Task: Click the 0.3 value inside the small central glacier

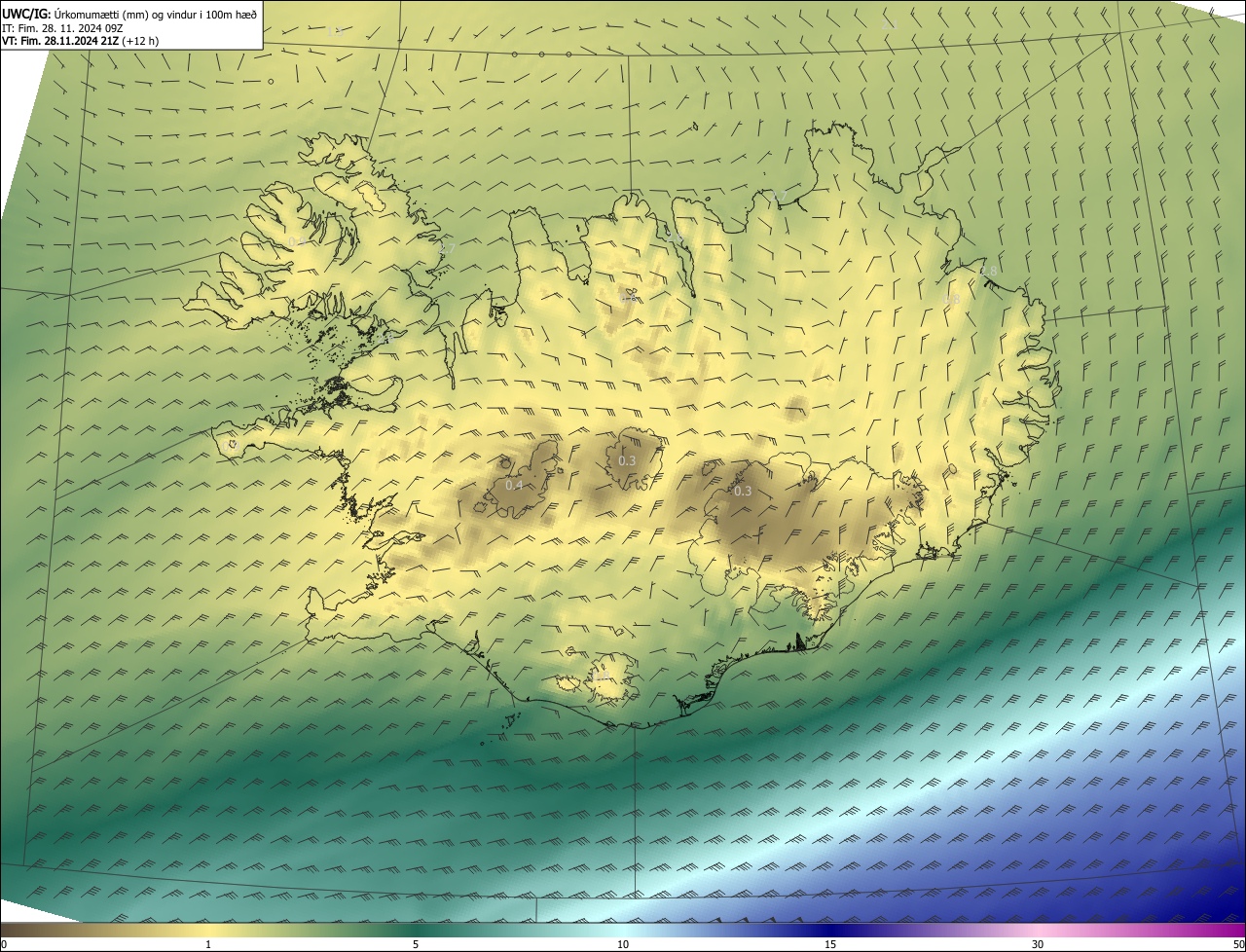Action: (x=627, y=460)
